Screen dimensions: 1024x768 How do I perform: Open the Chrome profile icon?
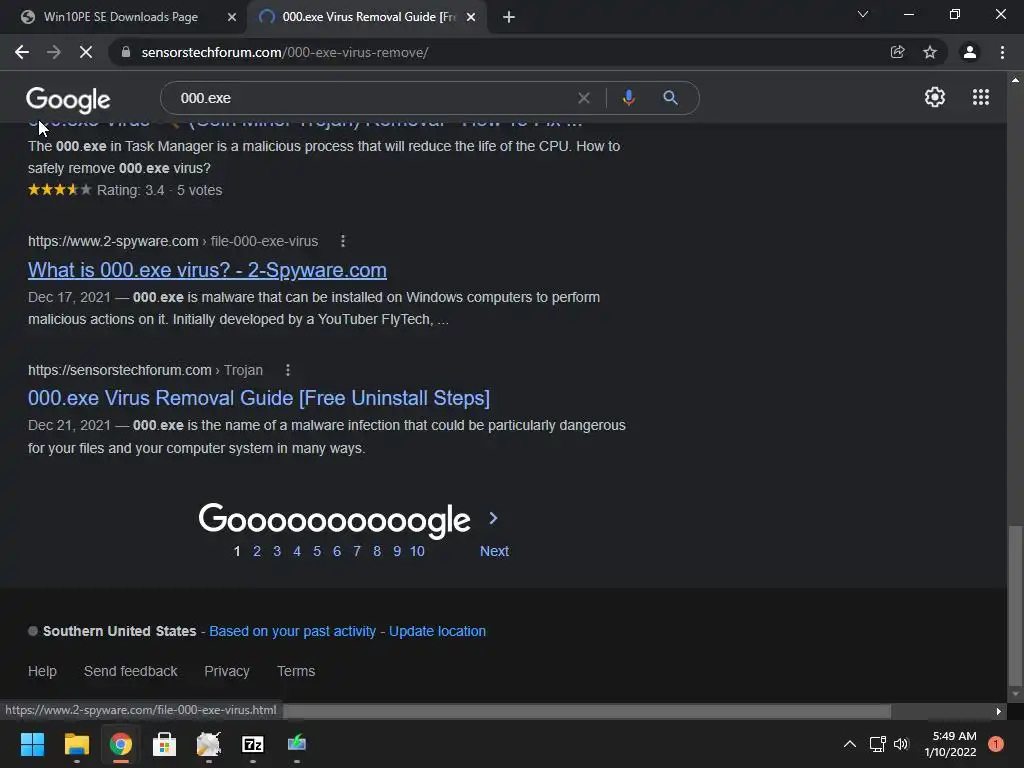[970, 52]
